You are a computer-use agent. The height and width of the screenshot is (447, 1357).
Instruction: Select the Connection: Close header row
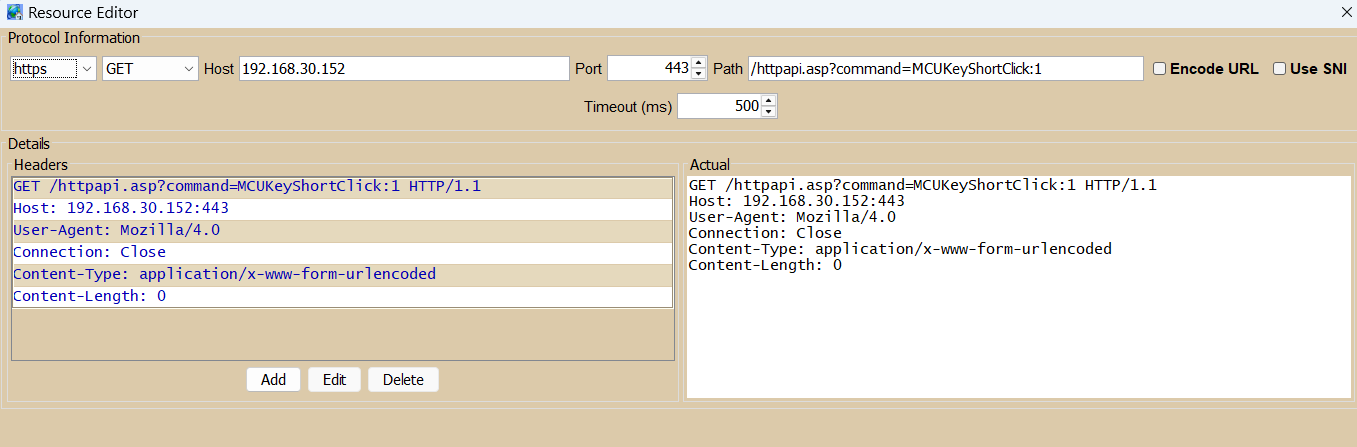pos(342,252)
